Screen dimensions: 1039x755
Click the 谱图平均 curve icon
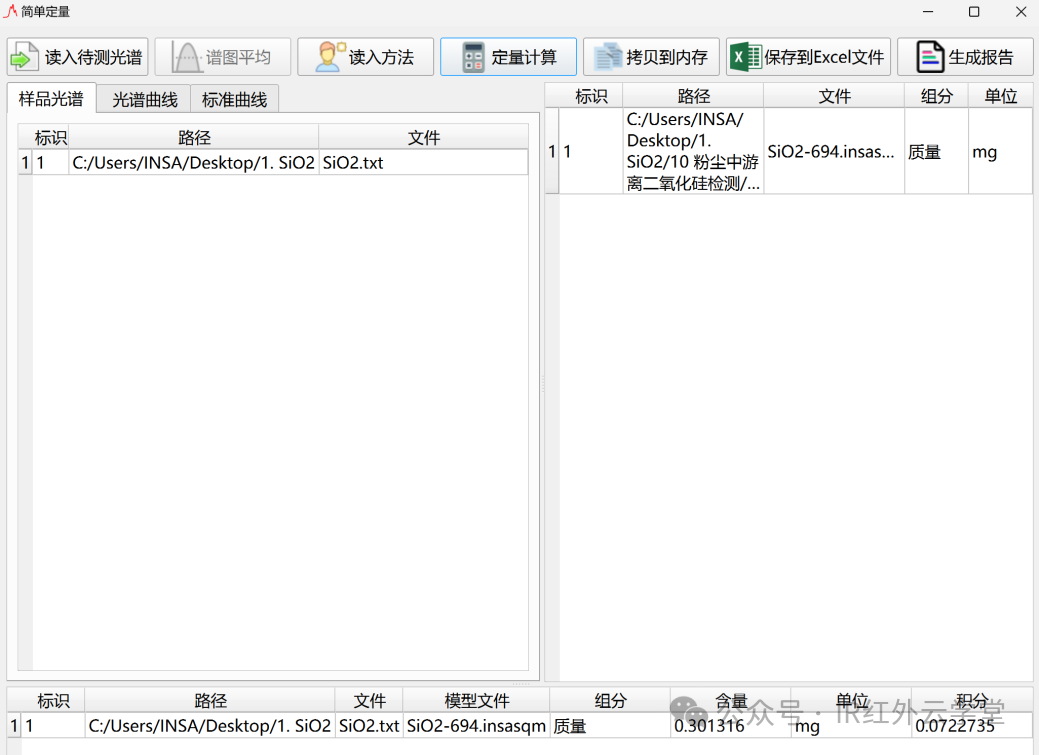[x=187, y=57]
